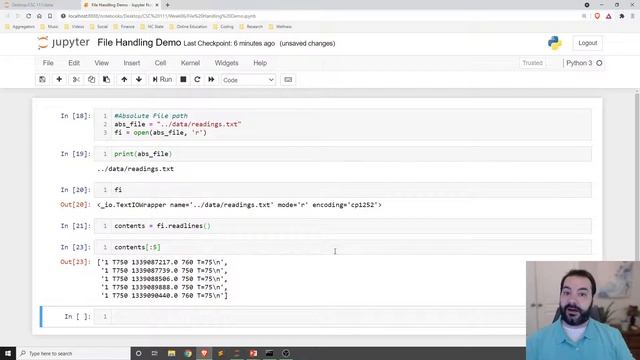The width and height of the screenshot is (640, 360).
Task: Click the Out[20] TextIOWrapper output text
Action: pos(239,205)
